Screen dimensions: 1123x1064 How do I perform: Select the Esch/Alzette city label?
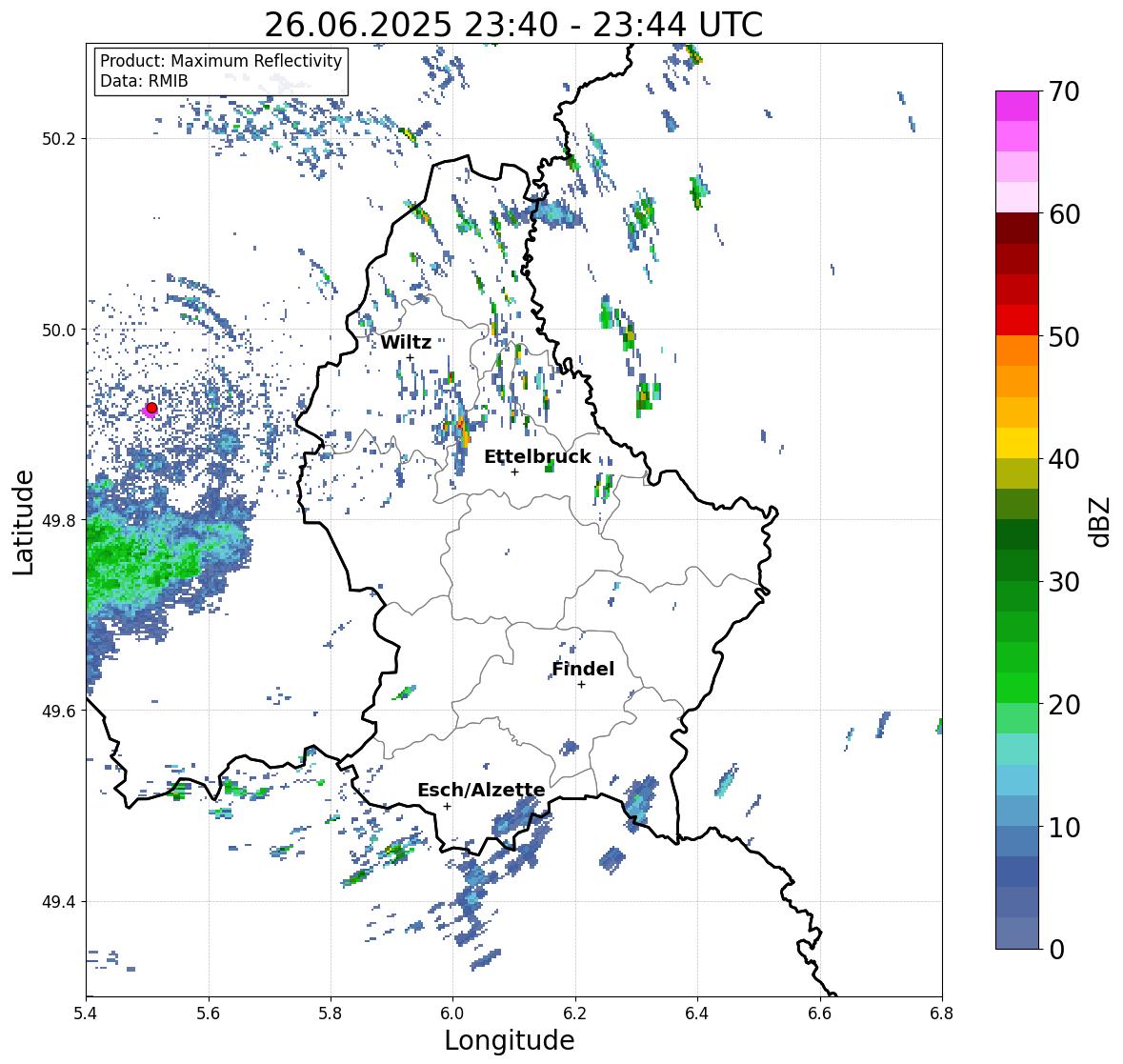tap(481, 790)
